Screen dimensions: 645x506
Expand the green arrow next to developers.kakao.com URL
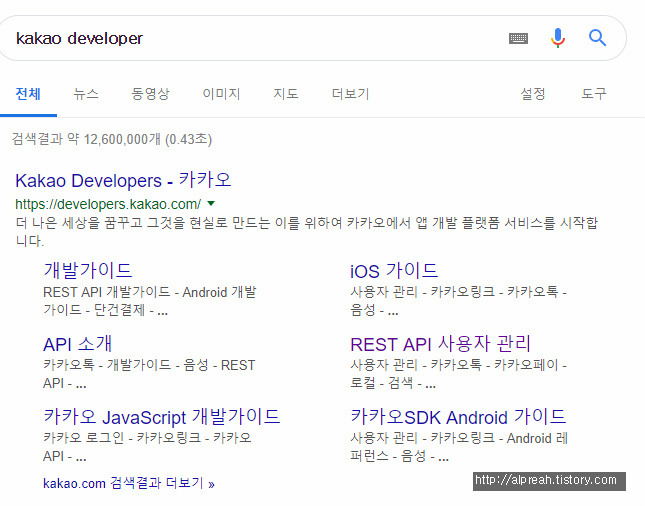pyautogui.click(x=211, y=203)
